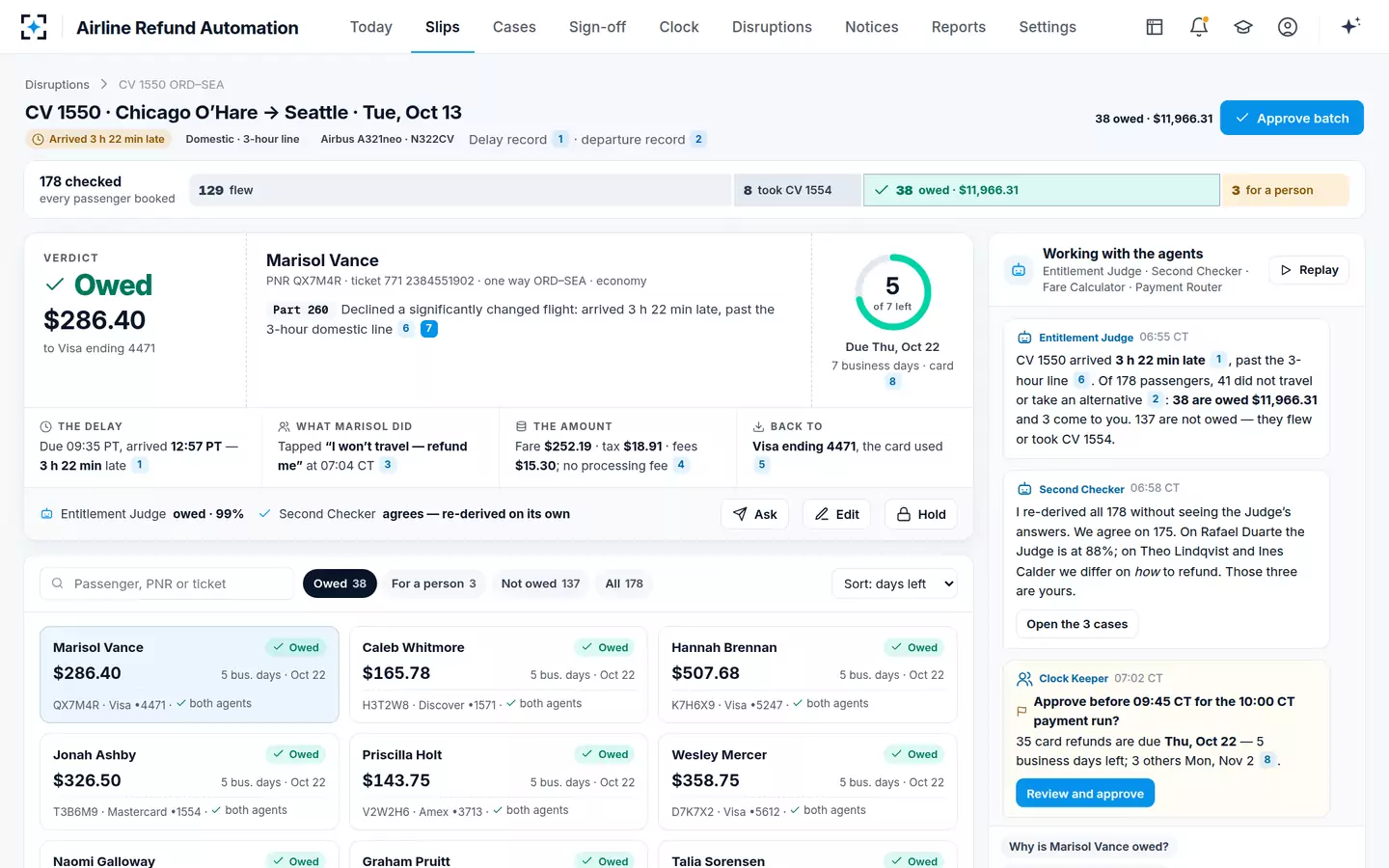
Task: Open citation 4 after no processing fee
Action: 681,465
